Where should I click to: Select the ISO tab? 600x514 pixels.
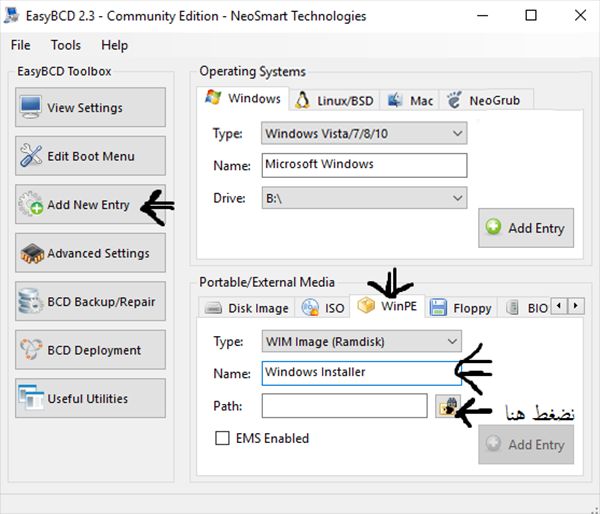pos(324,308)
